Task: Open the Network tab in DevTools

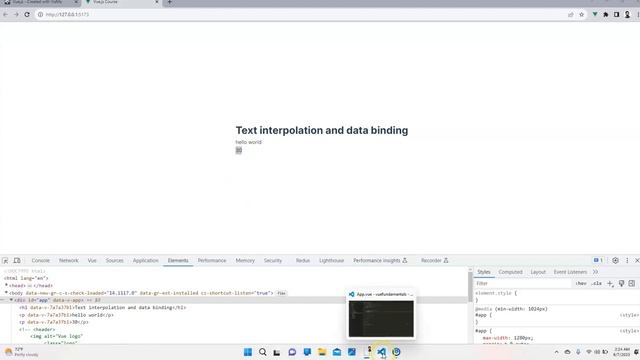Action: coord(69,260)
